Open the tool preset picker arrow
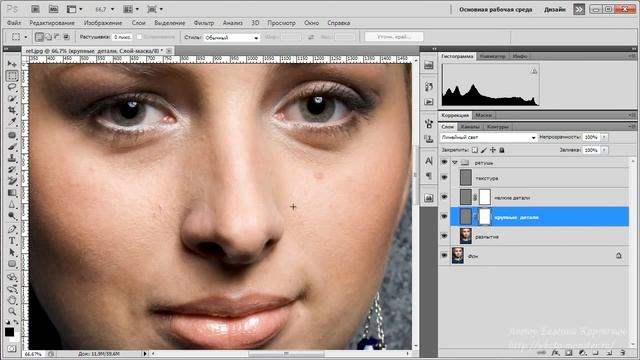Viewport: 640px width, 360px height. (x=26, y=37)
